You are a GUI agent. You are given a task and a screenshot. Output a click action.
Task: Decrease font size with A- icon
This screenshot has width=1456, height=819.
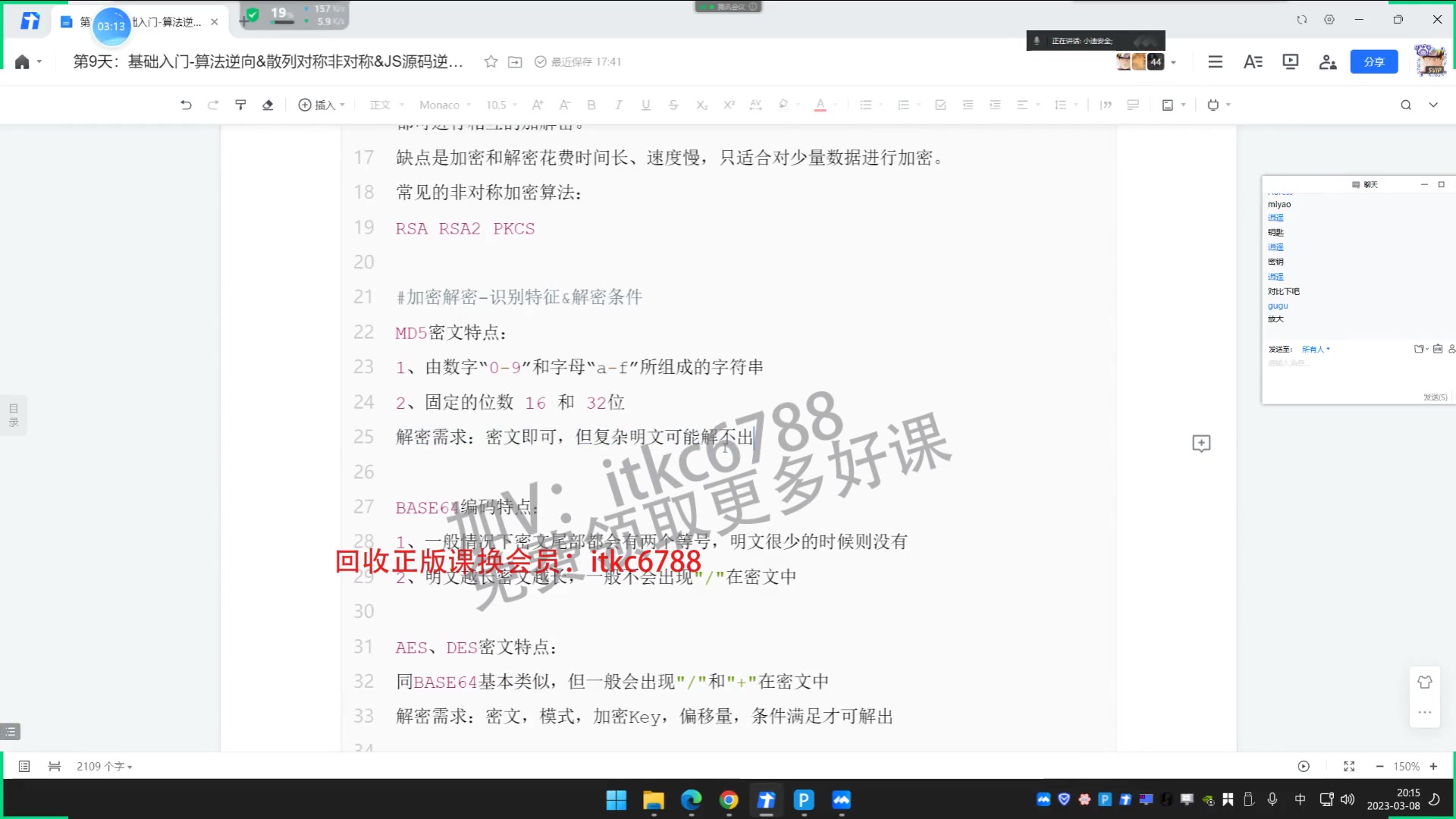564,105
